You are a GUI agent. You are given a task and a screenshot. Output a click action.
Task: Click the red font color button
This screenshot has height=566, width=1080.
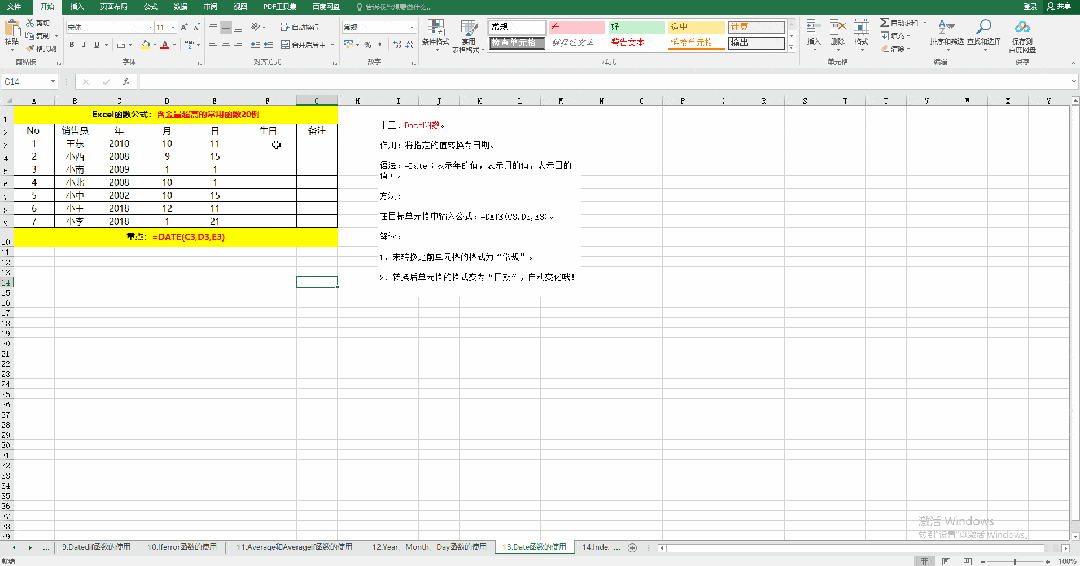(165, 45)
